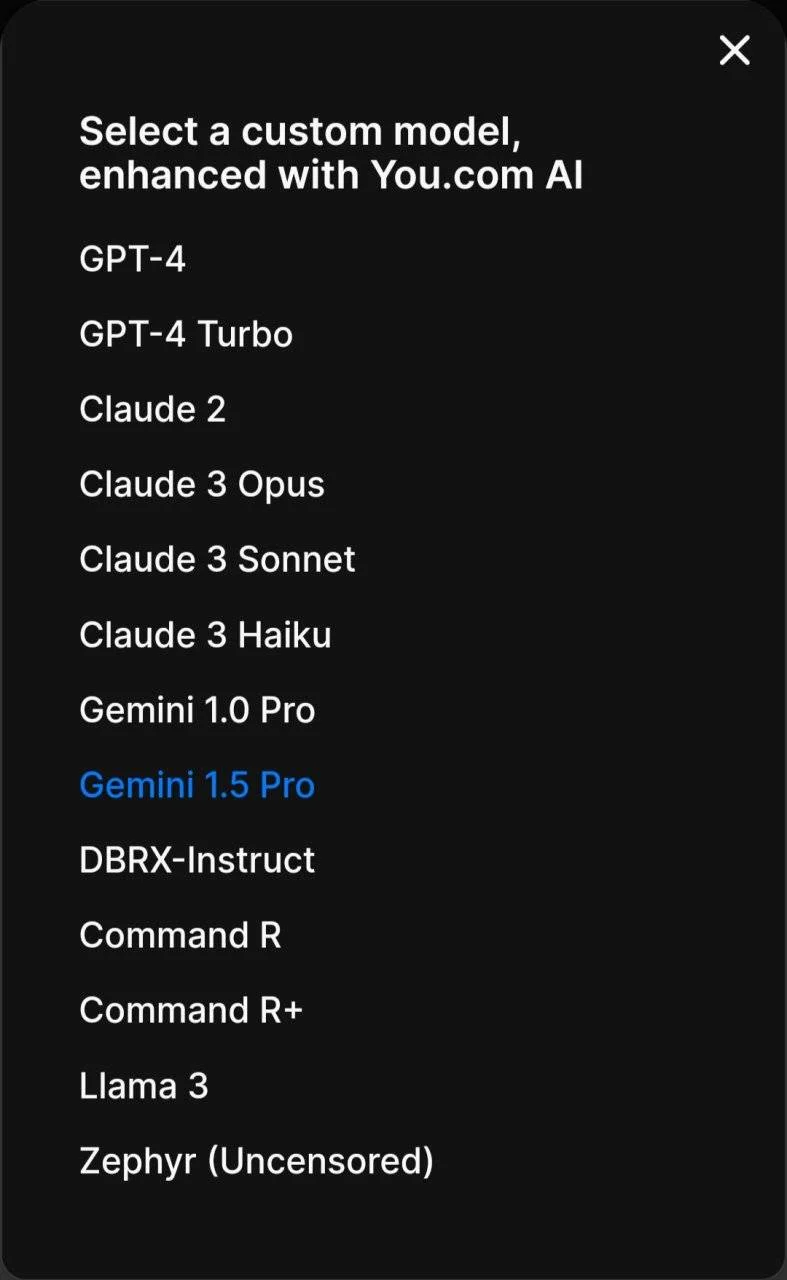Select the GPT-4 model
Screen dimensions: 787x1280
click(132, 260)
